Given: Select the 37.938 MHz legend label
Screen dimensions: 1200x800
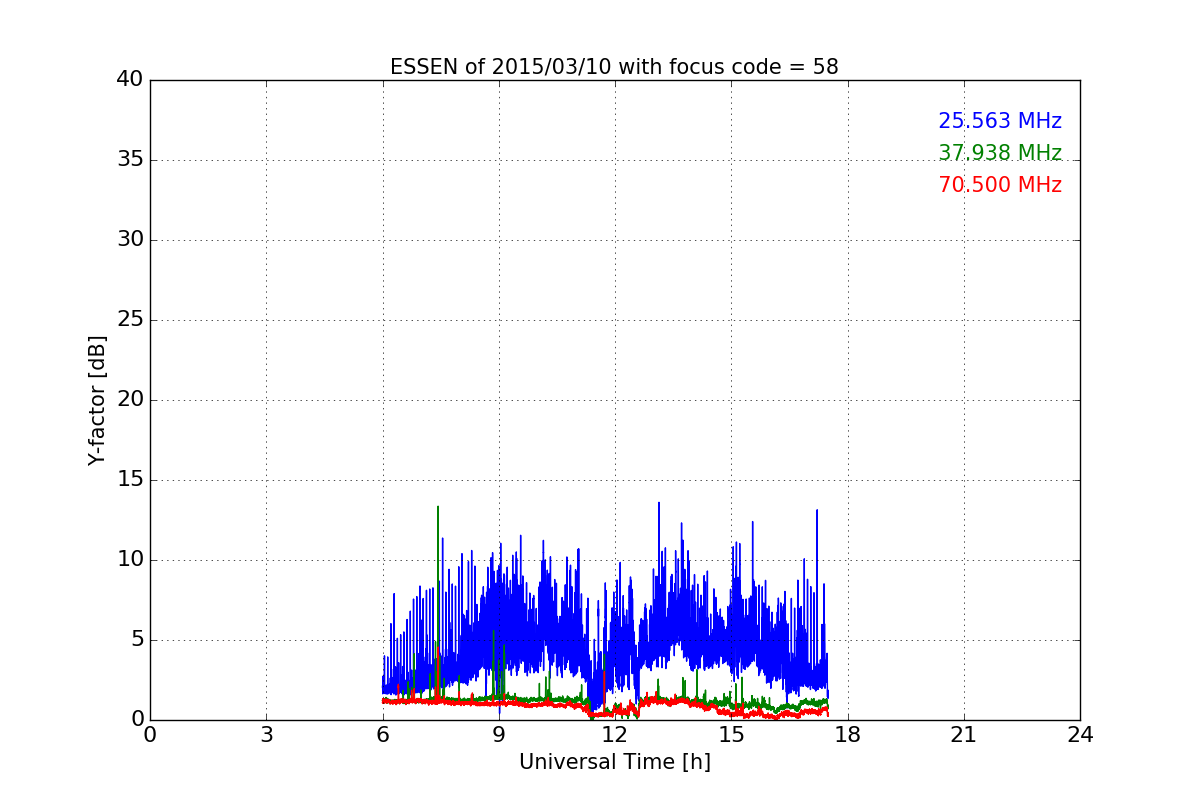Looking at the screenshot, I should [x=1000, y=153].
